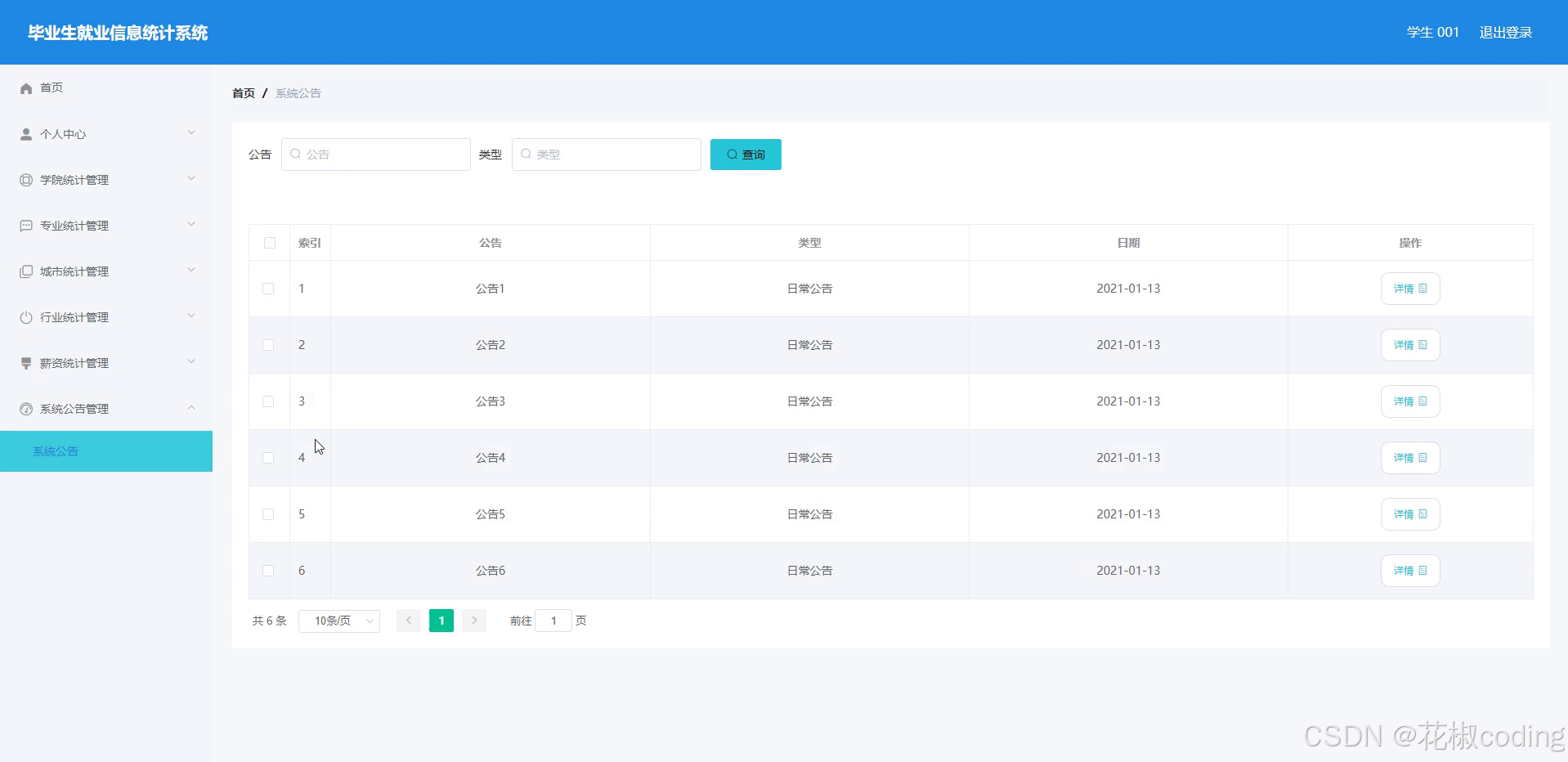Check the checkbox for row 公告6
Screen dimensions: 1568x762
[268, 571]
